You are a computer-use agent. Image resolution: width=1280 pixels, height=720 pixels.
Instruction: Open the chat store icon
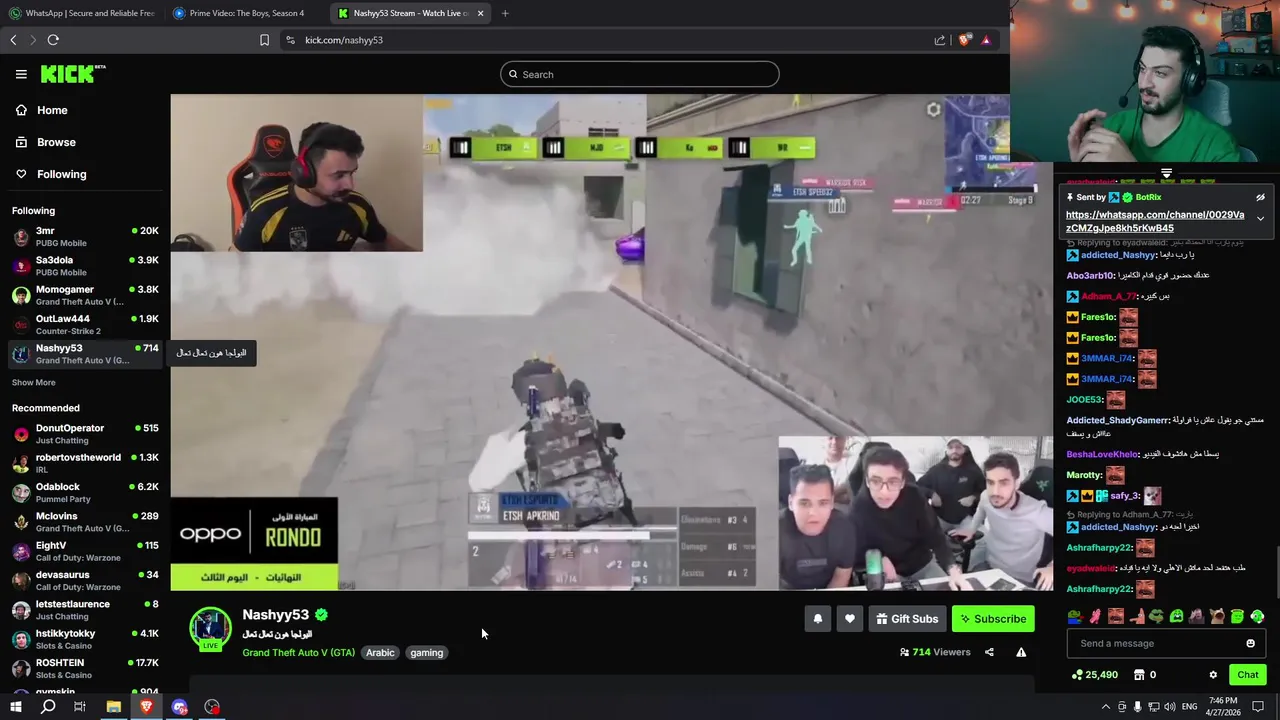[x=1138, y=675]
